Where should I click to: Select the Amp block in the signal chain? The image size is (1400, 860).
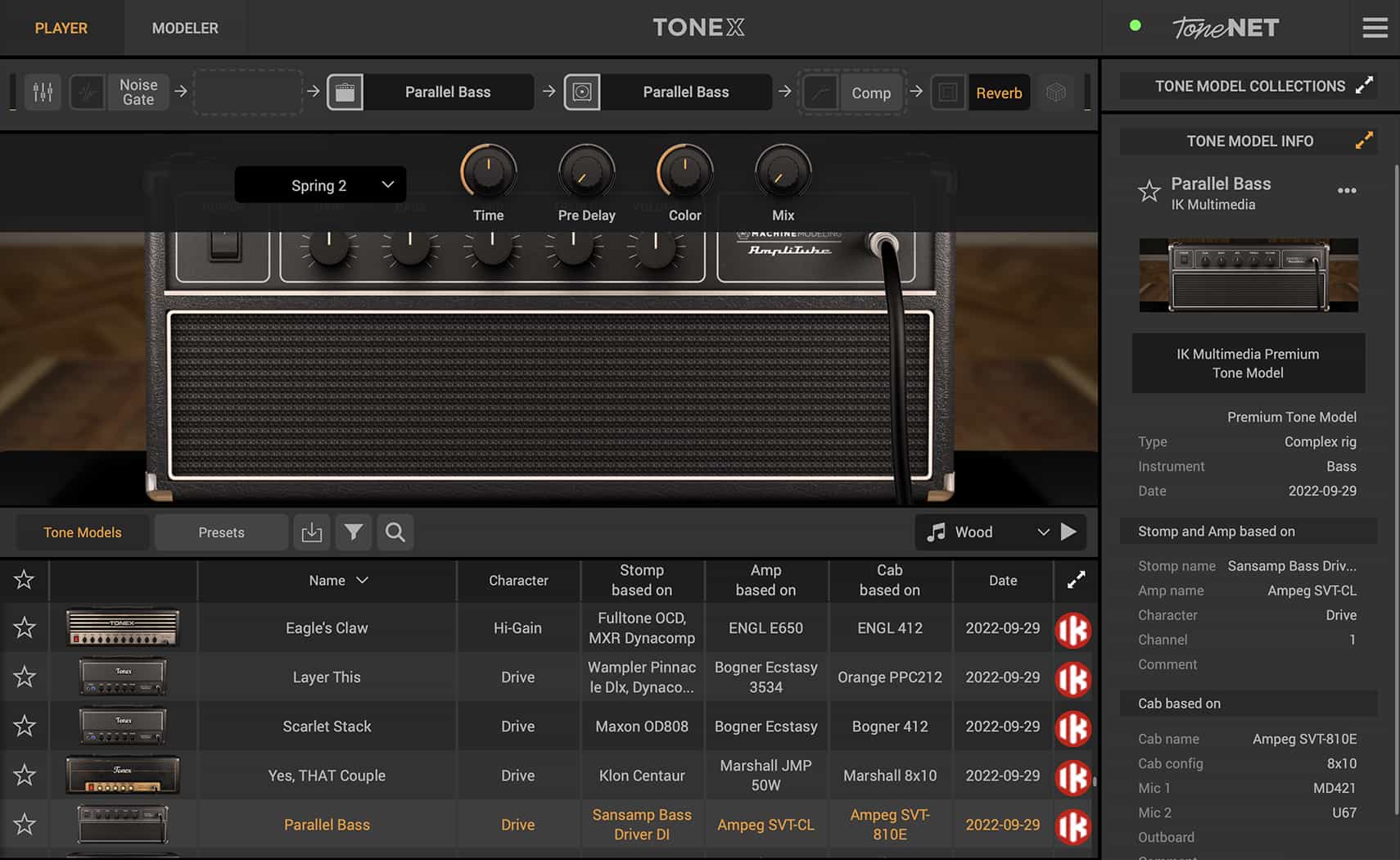tap(446, 92)
